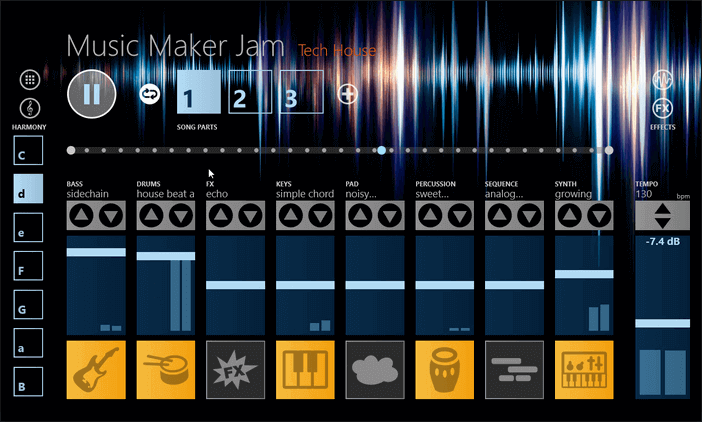
Task: Jump to the timeline end marker
Action: click(x=609, y=150)
